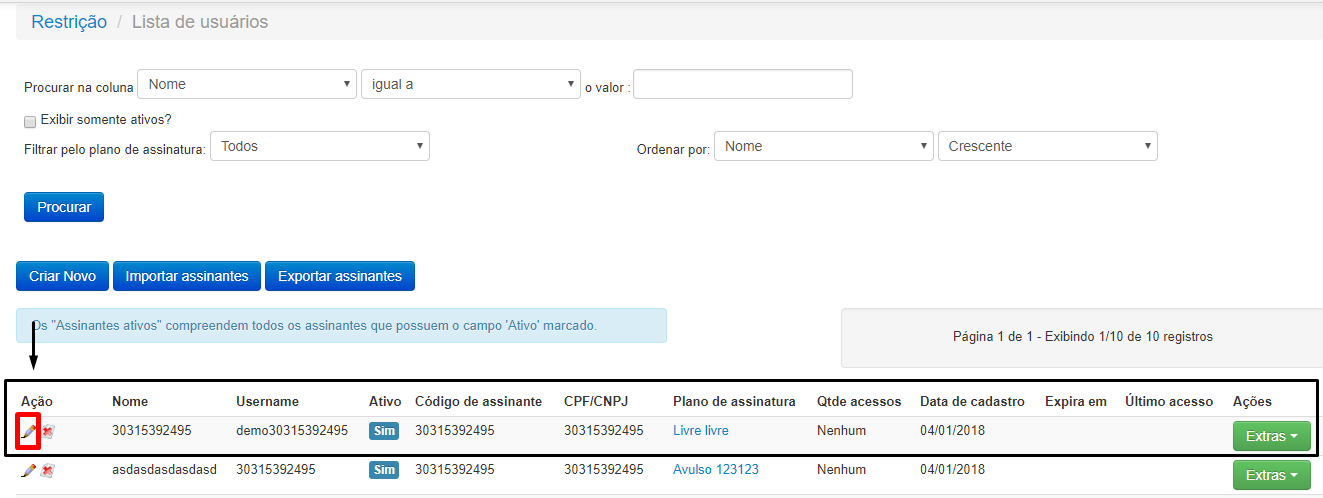The height and width of the screenshot is (498, 1323).
Task: Select username demo30315392495 cell
Action: tap(292, 431)
